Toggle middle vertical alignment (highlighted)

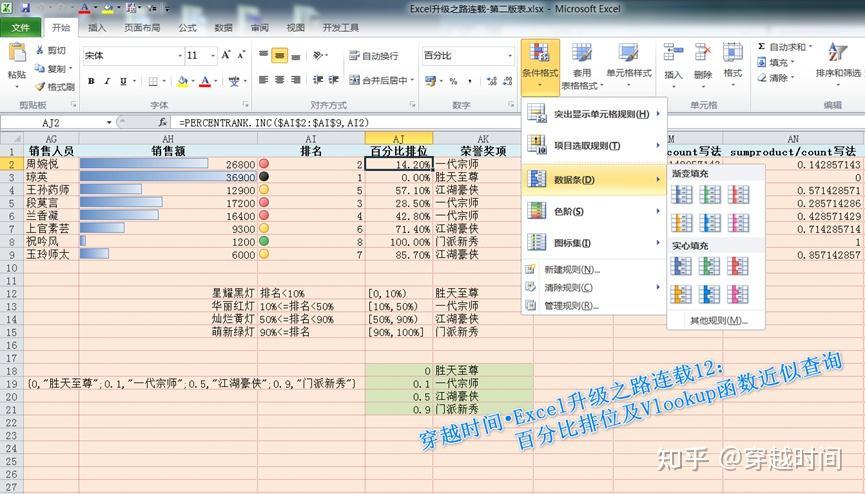pos(280,55)
